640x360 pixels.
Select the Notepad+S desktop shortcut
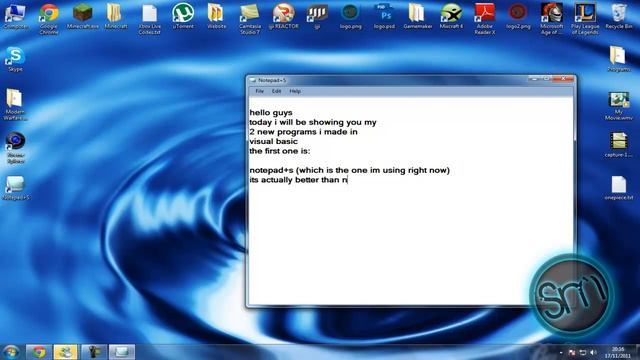tap(15, 188)
